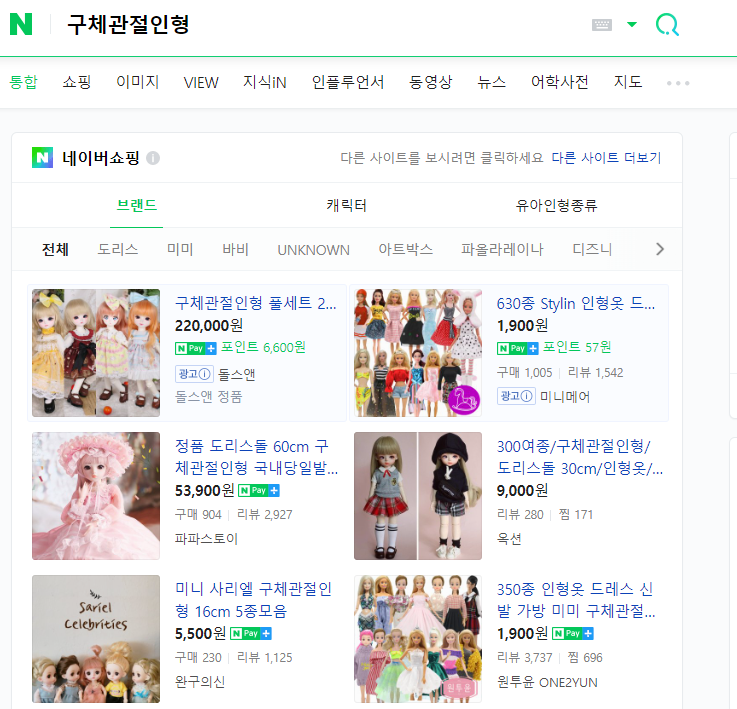Select the 캐릭터 category tab
737x709 pixels.
click(346, 205)
